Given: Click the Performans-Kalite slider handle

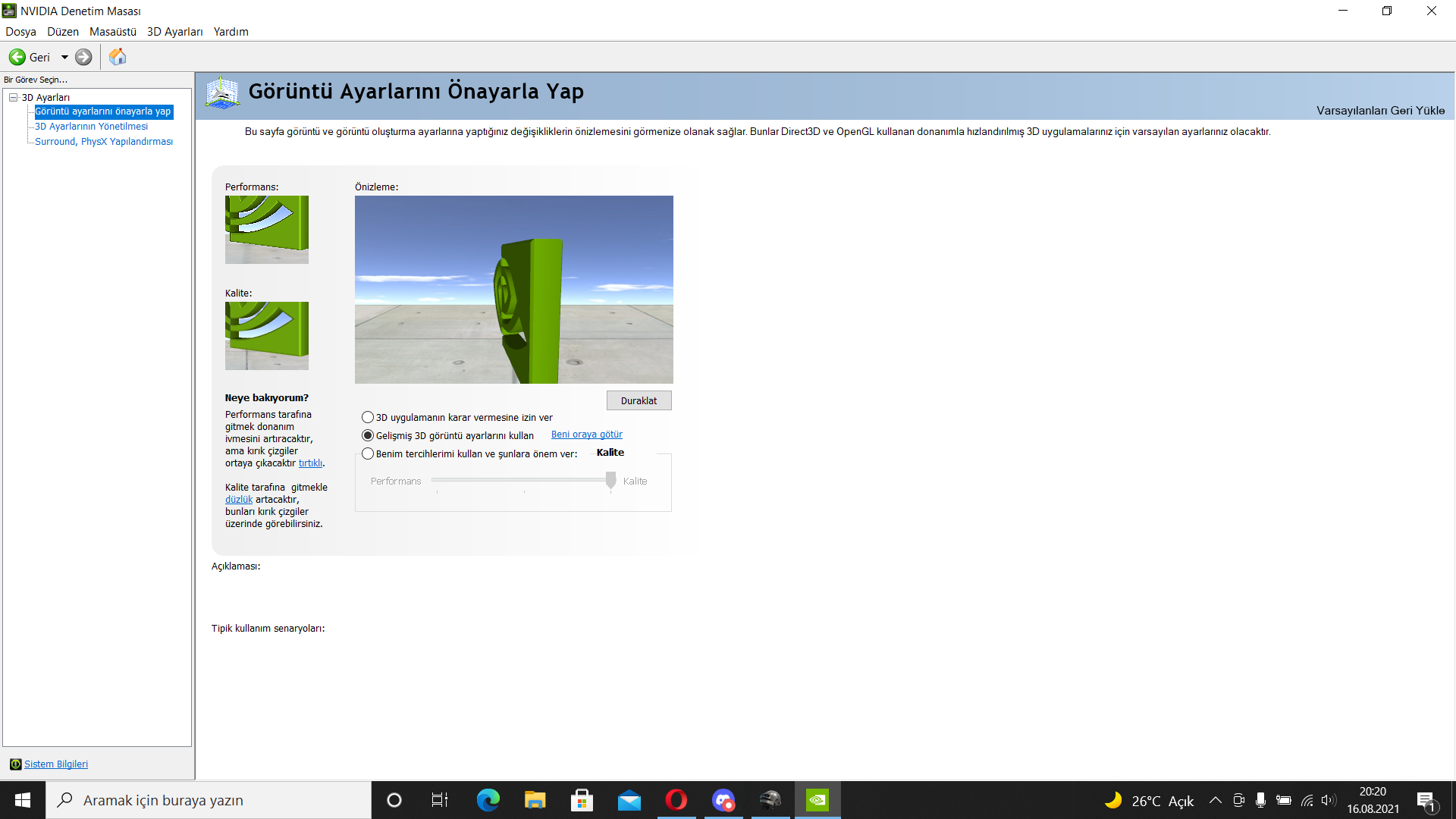Looking at the screenshot, I should [x=610, y=480].
